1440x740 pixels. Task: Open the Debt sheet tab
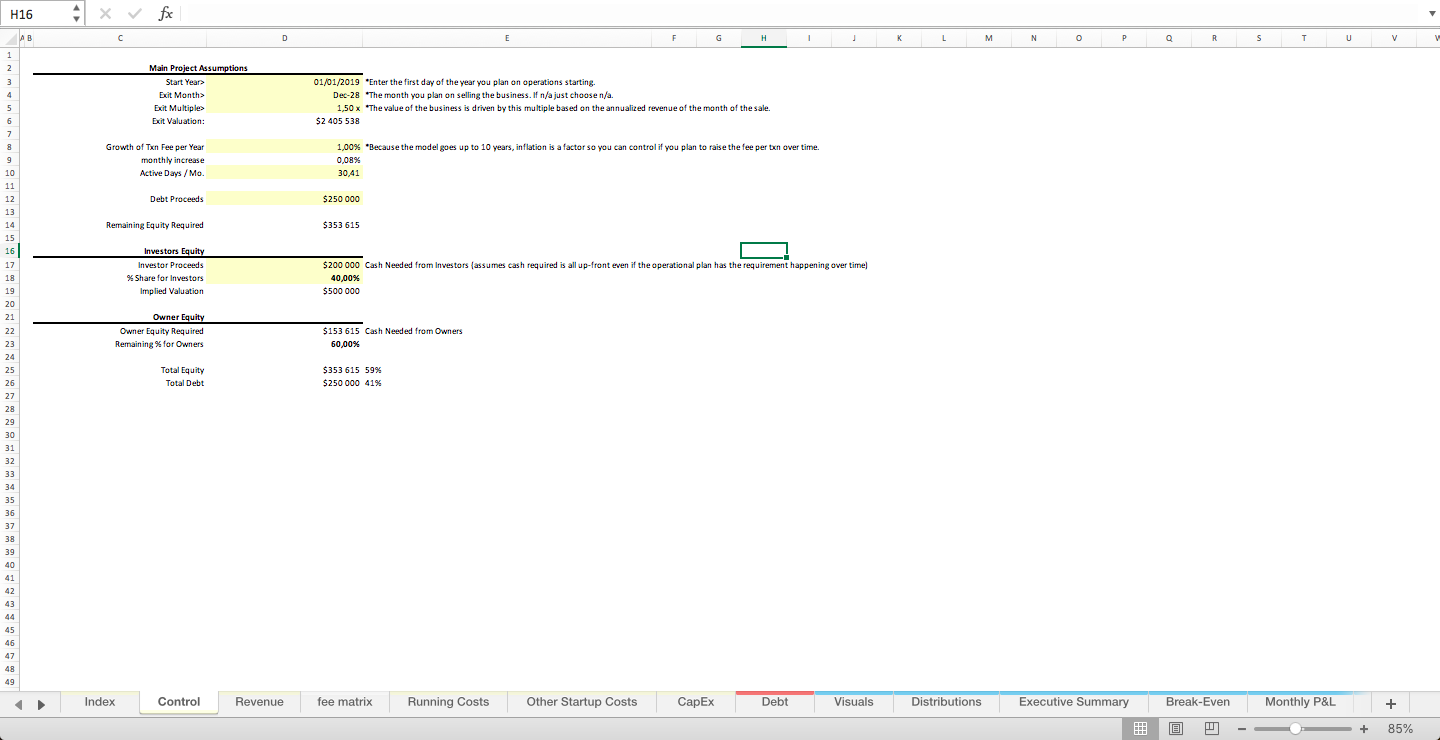(x=774, y=702)
